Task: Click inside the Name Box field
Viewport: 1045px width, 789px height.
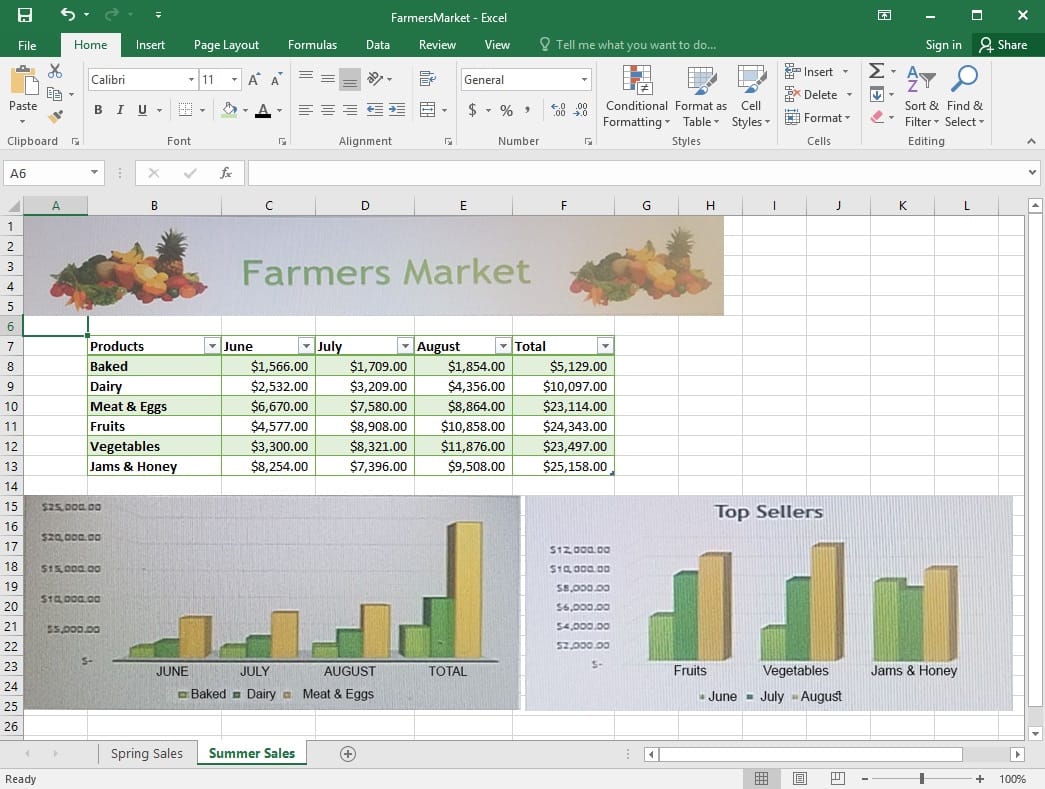Action: 47,173
